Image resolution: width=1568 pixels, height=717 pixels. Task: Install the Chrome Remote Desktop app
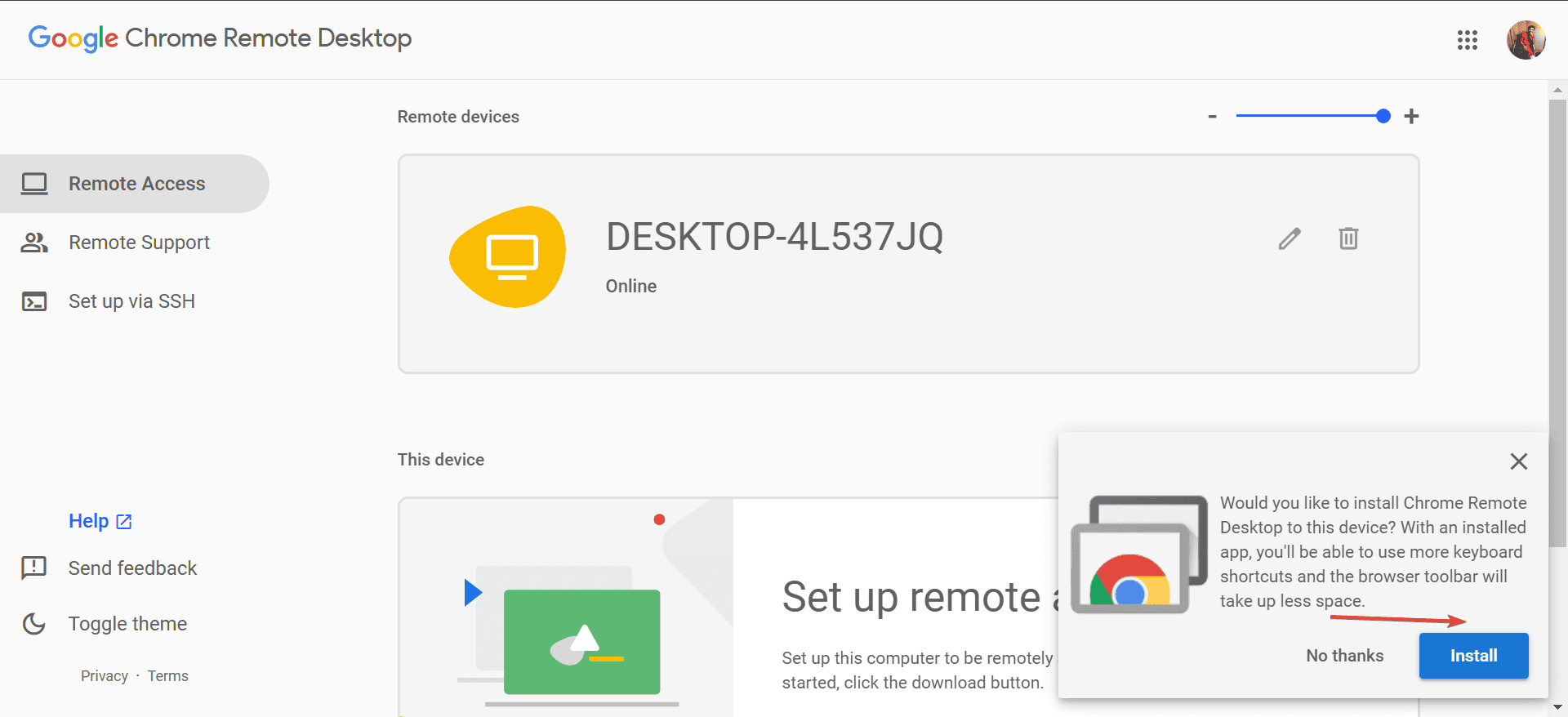(1473, 656)
